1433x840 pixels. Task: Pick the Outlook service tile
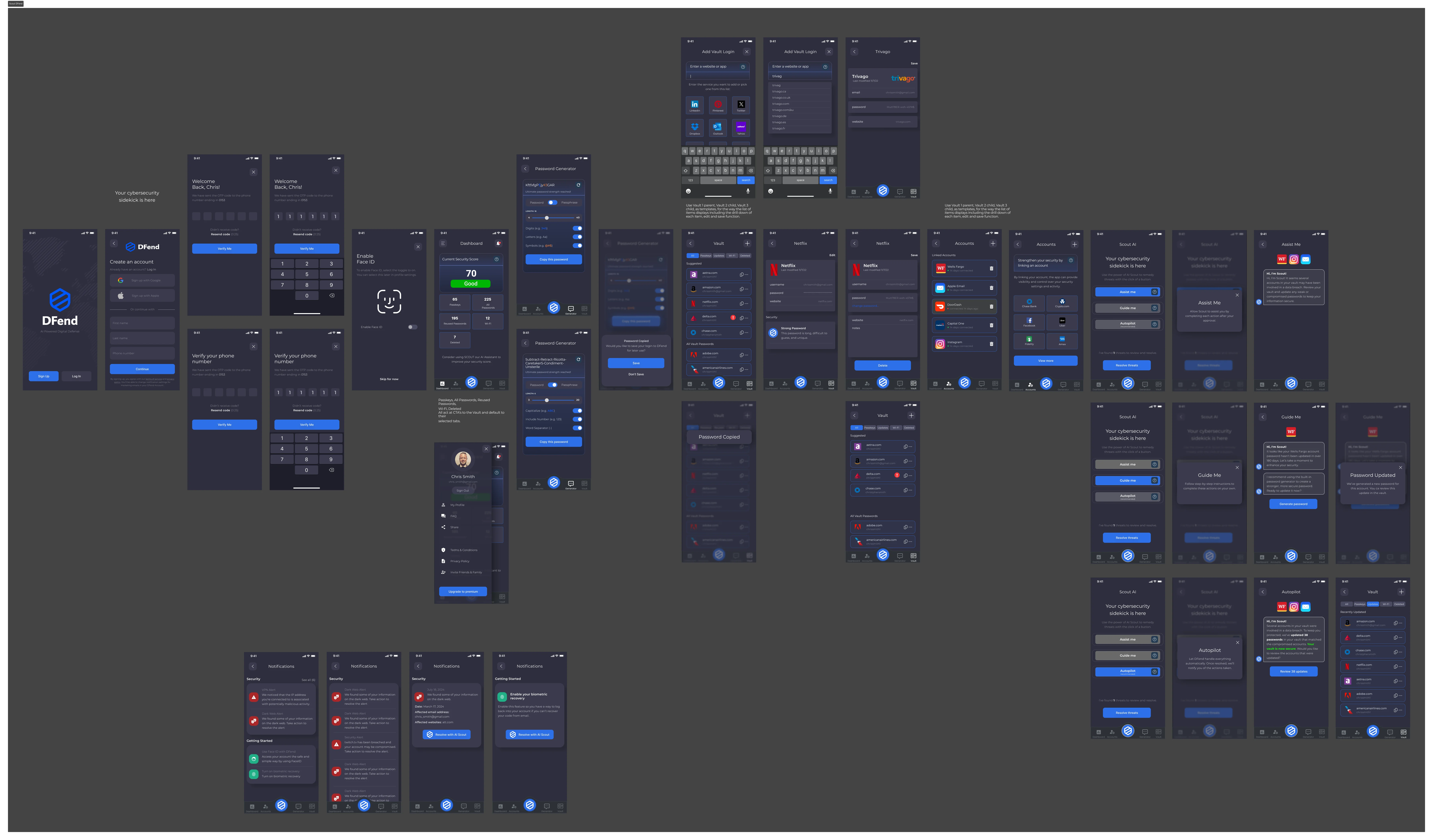click(718, 128)
